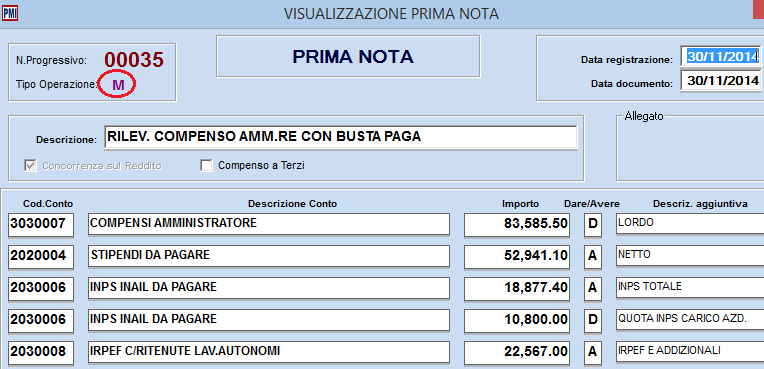Select the Data registrazione date field

click(x=722, y=57)
